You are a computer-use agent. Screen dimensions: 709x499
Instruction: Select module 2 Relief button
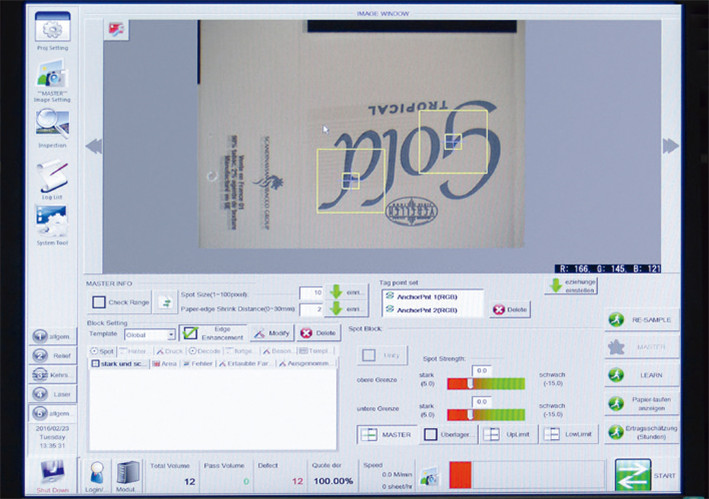coord(52,356)
